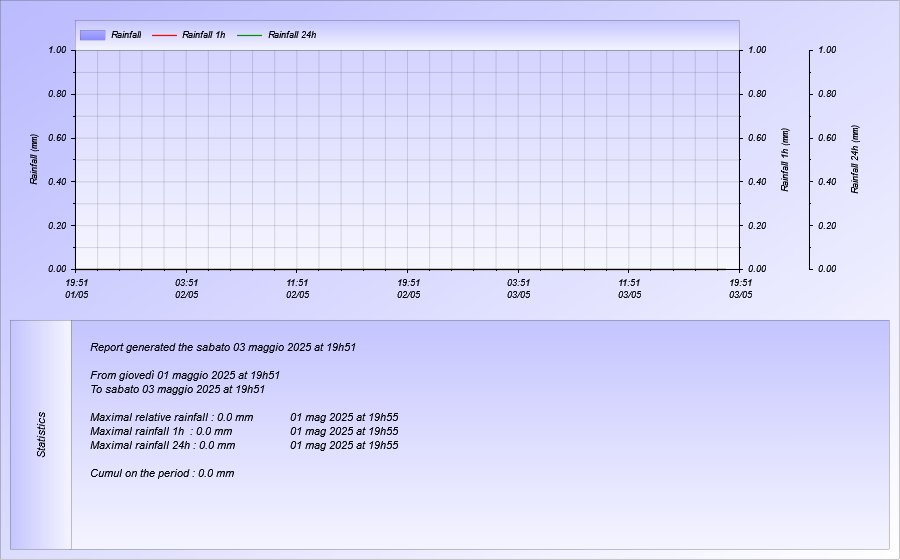Click the x-axis label '11:51 02/05'
This screenshot has height=560, width=900.
(297, 289)
